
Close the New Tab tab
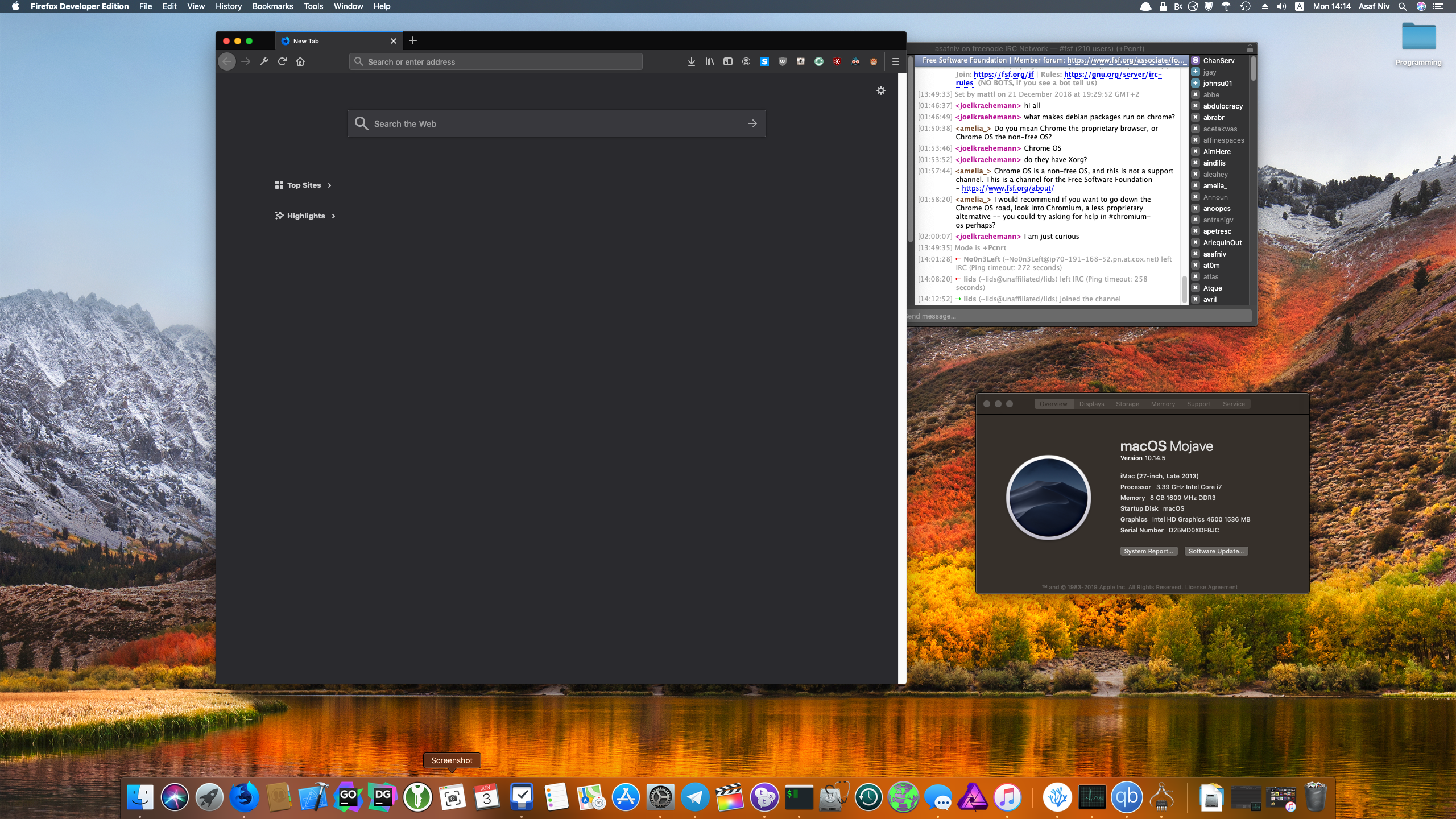click(393, 41)
